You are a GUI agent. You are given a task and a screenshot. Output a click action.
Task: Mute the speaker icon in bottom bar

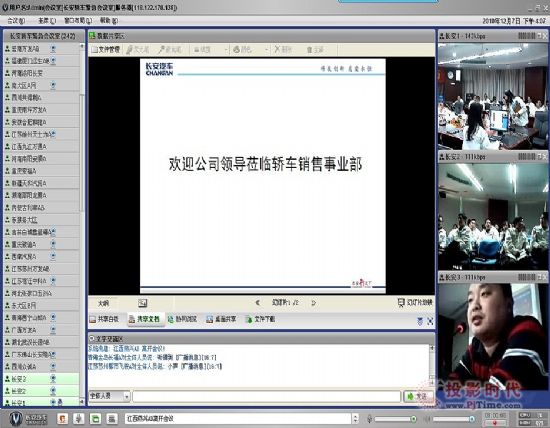427,419
